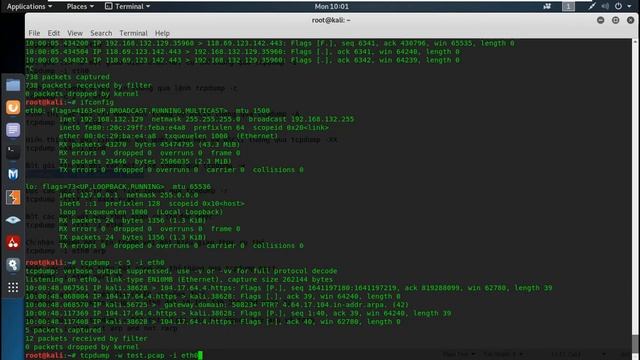Image resolution: width=640 pixels, height=360 pixels.
Task: Click the screen recorder icon in top bar
Action: [547, 6]
